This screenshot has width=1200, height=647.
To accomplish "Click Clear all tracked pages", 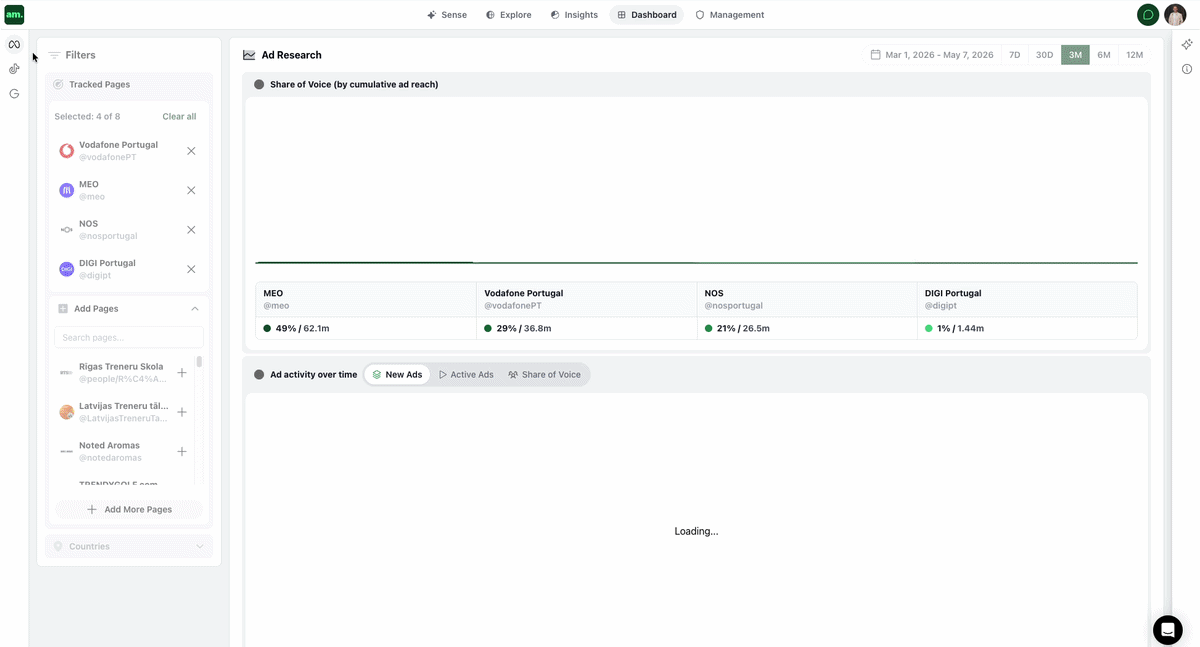I will click(179, 117).
